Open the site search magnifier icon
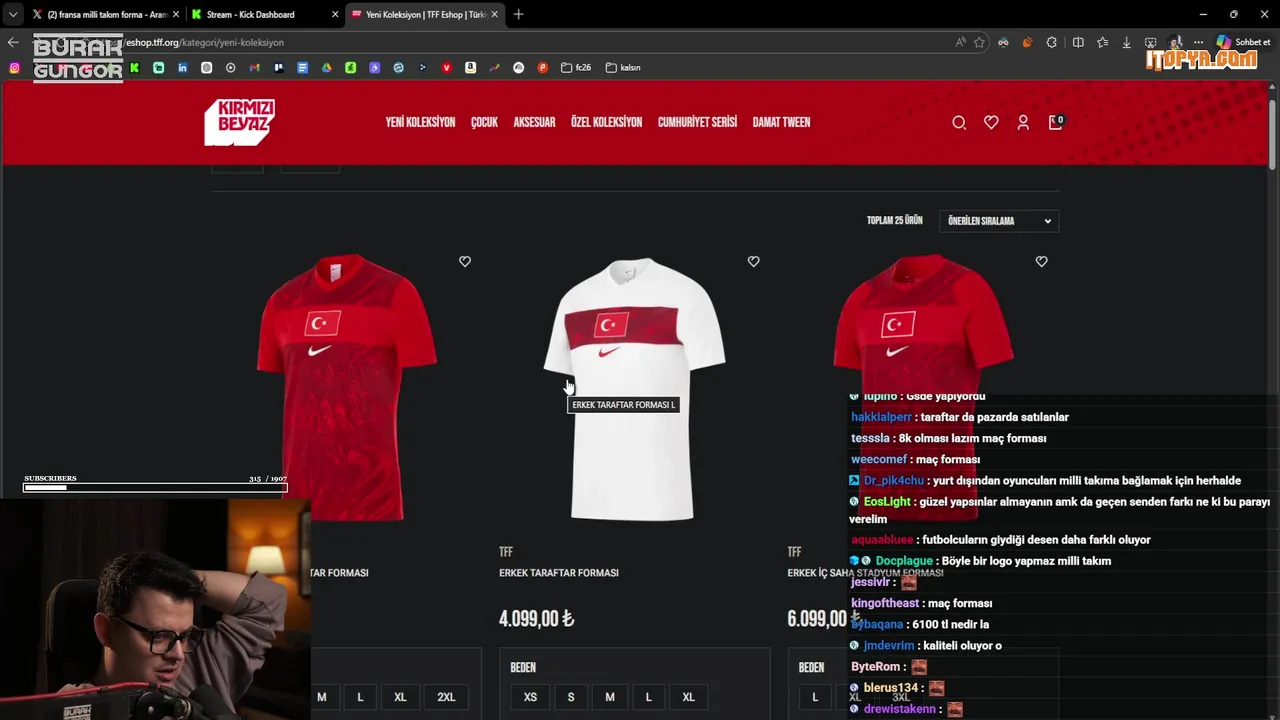The height and width of the screenshot is (720, 1280). (x=959, y=122)
